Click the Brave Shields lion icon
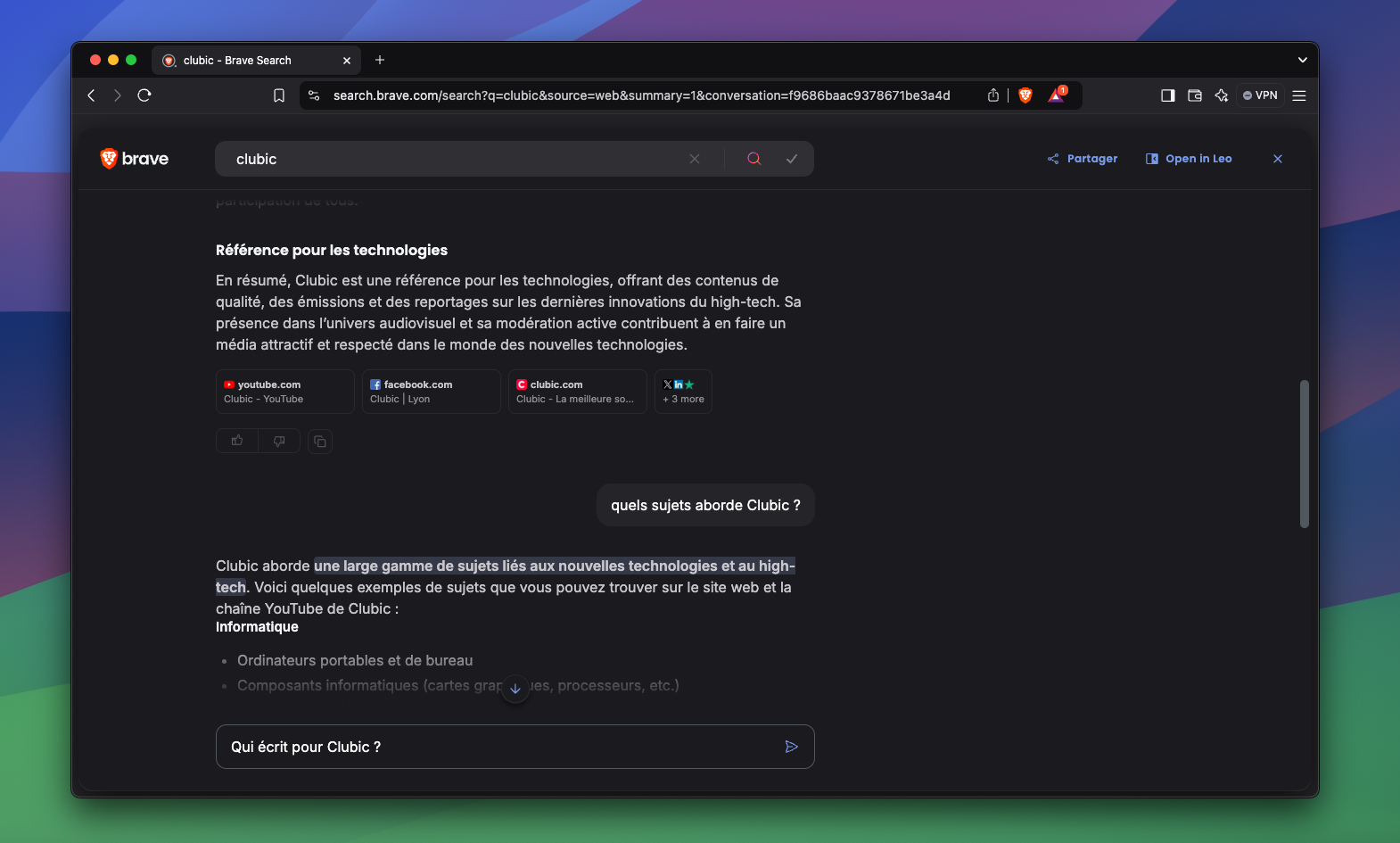This screenshot has width=1400, height=843. (x=1025, y=95)
